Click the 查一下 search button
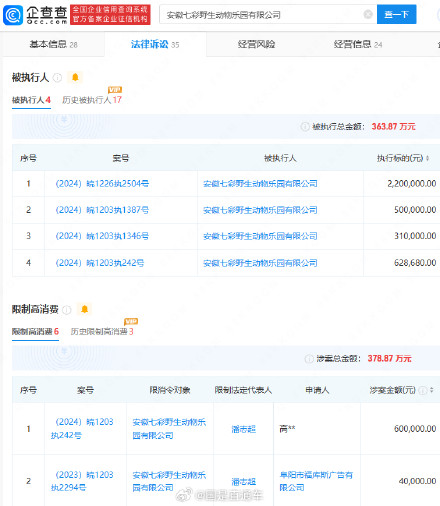 pos(396,14)
